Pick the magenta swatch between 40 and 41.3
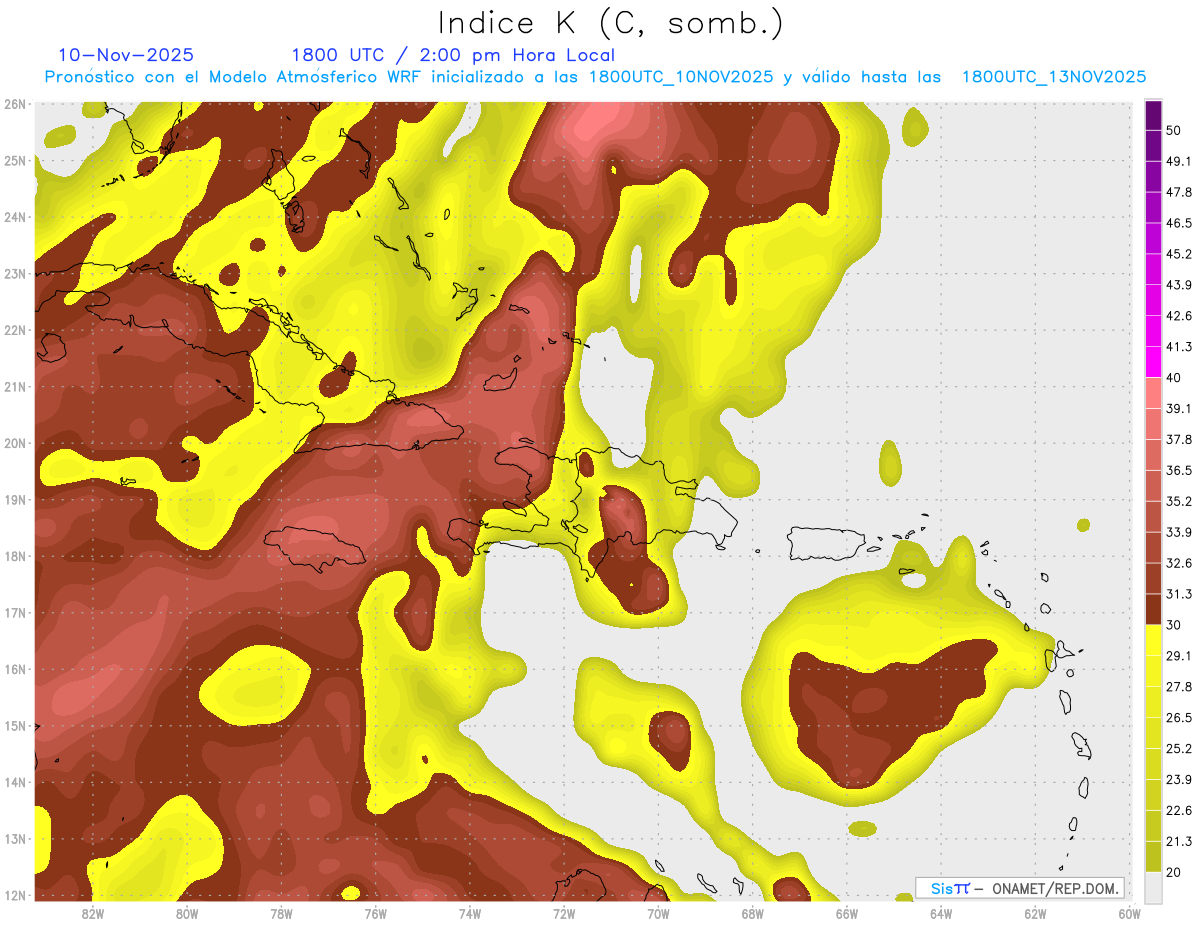Screen dimensions: 1200x927 1153,362
